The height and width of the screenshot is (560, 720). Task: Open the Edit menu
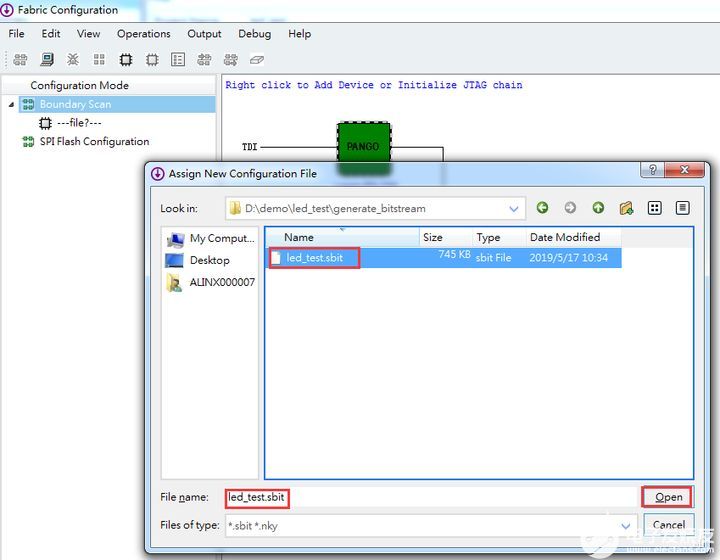point(51,34)
